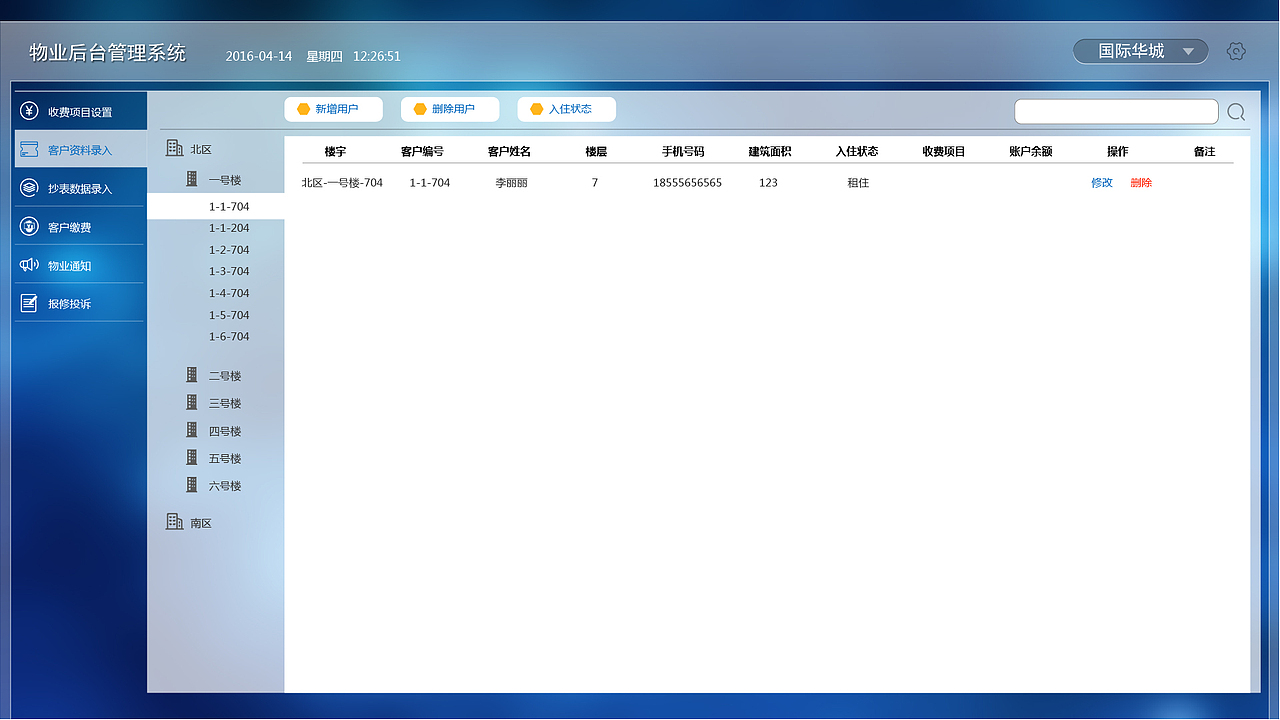Collapse the 一号楼 building node

(225, 180)
